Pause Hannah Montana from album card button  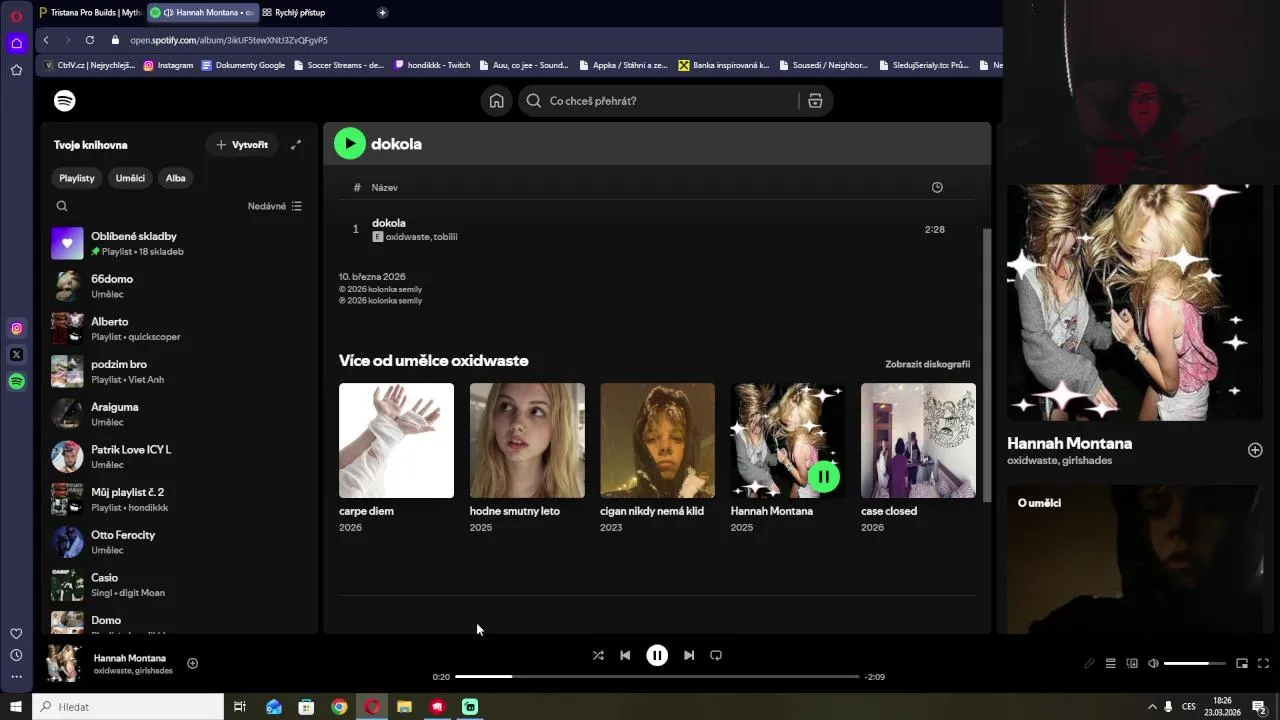(823, 477)
